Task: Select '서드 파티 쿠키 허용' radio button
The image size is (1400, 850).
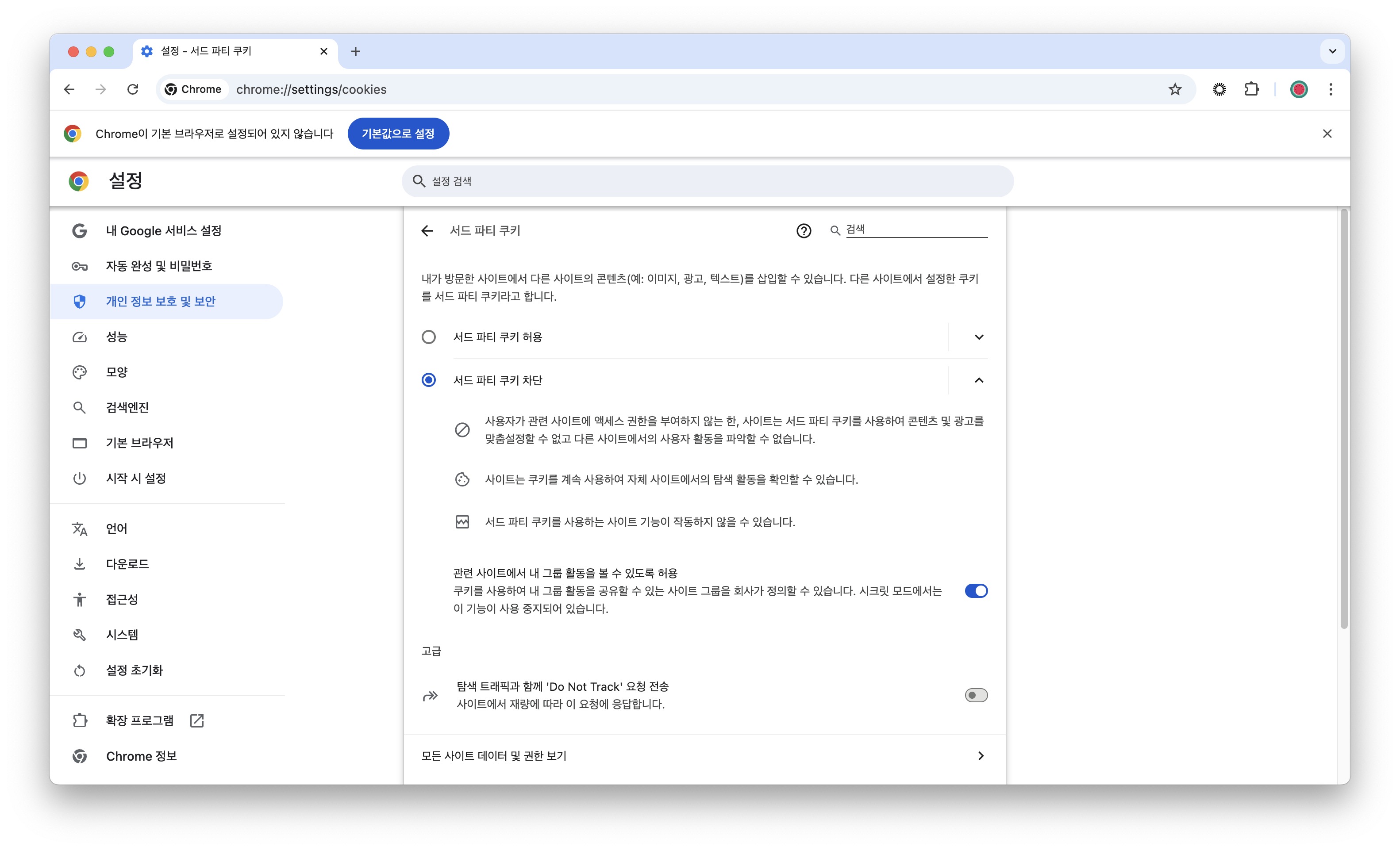Action: point(429,337)
